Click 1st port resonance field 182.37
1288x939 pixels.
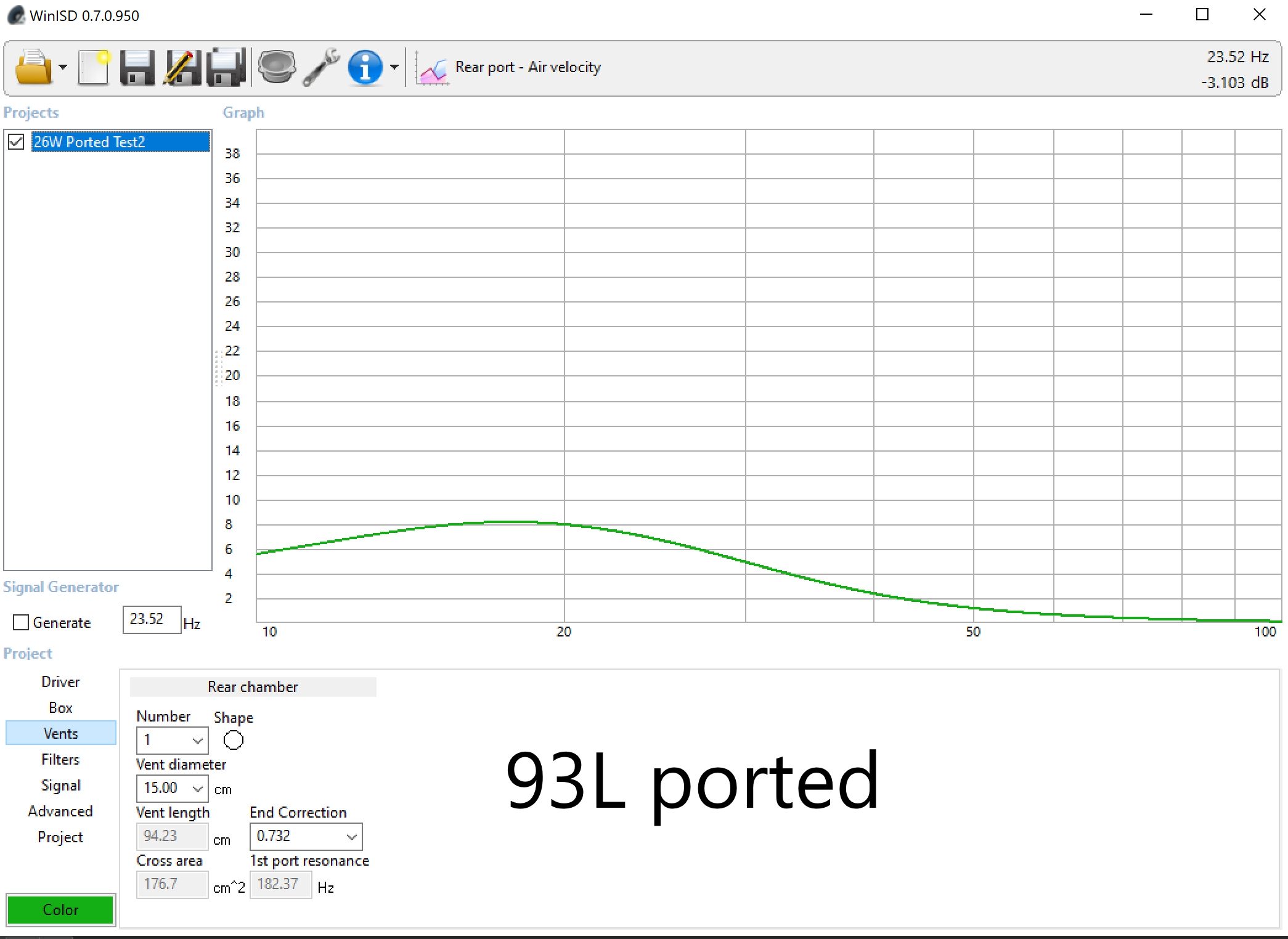pos(280,884)
